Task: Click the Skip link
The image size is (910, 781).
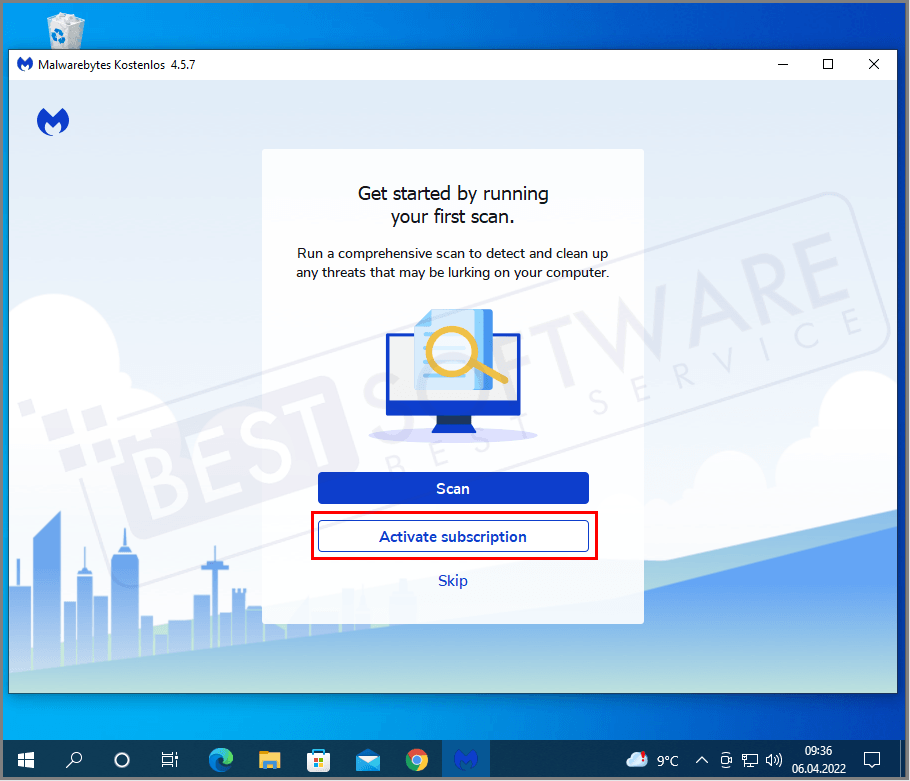Action: pos(453,581)
